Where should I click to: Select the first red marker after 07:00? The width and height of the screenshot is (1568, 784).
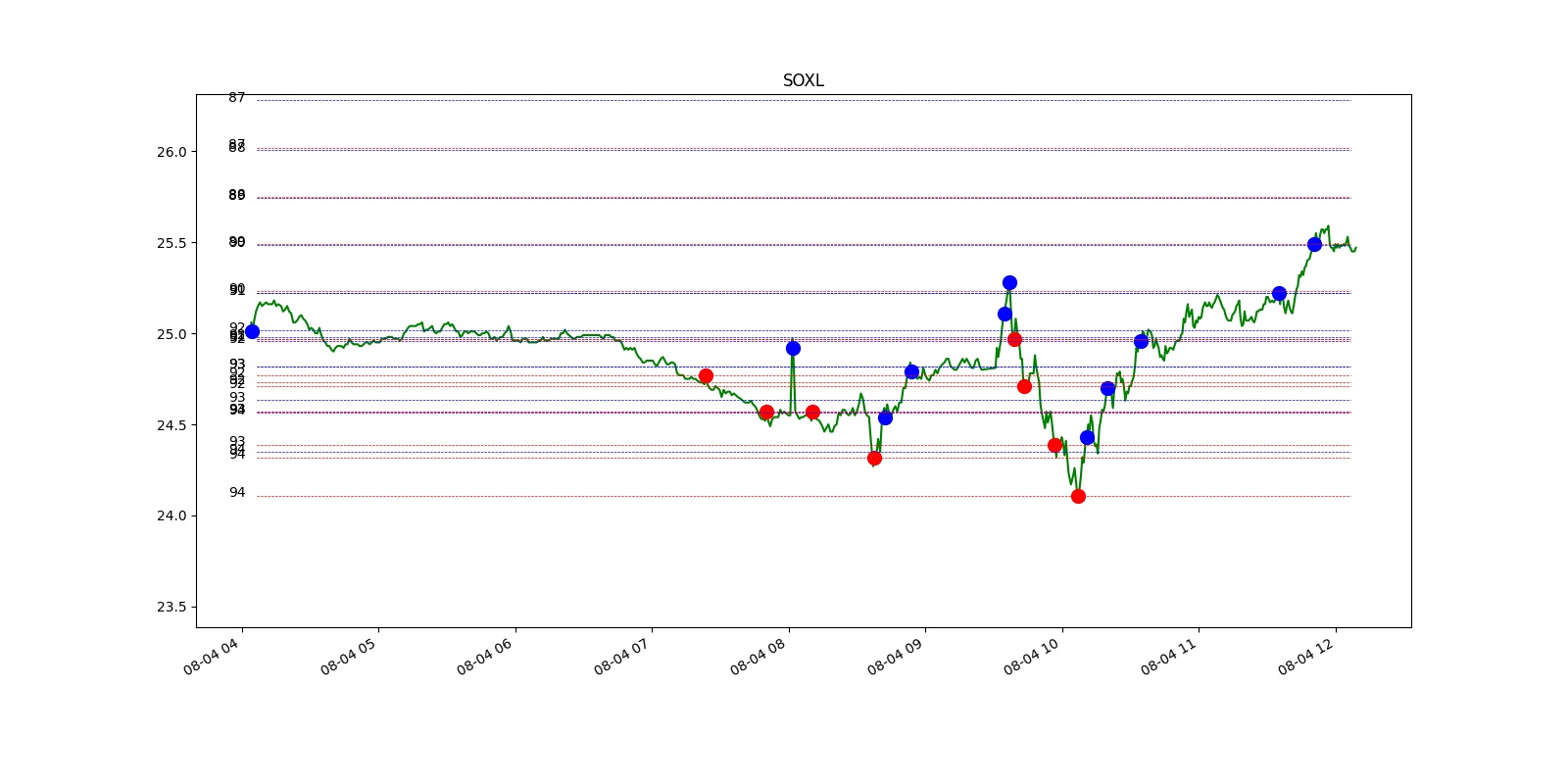pos(706,375)
